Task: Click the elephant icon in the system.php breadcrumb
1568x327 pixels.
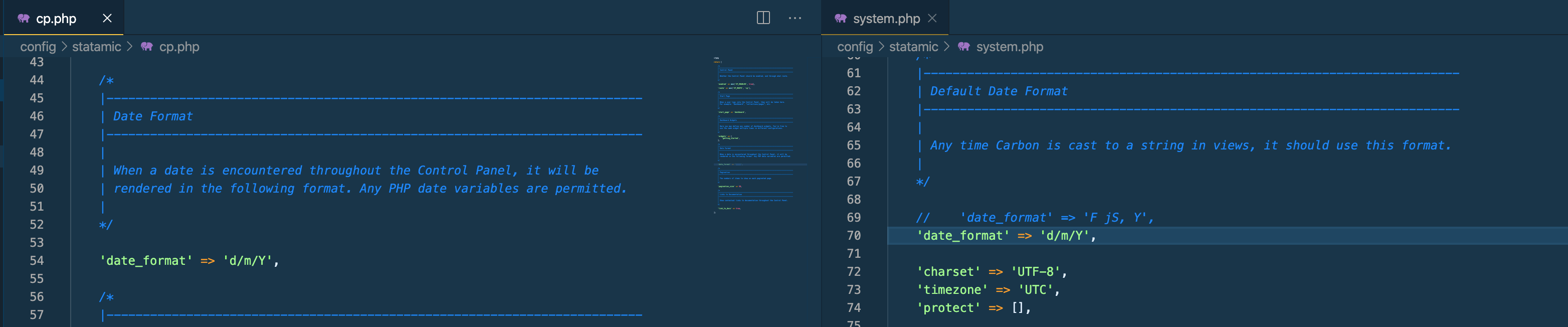Action: [963, 46]
